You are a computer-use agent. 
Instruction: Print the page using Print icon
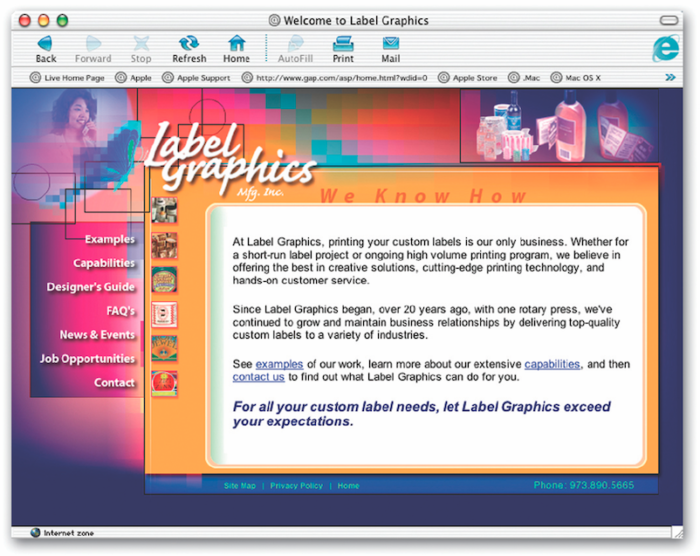click(x=343, y=49)
